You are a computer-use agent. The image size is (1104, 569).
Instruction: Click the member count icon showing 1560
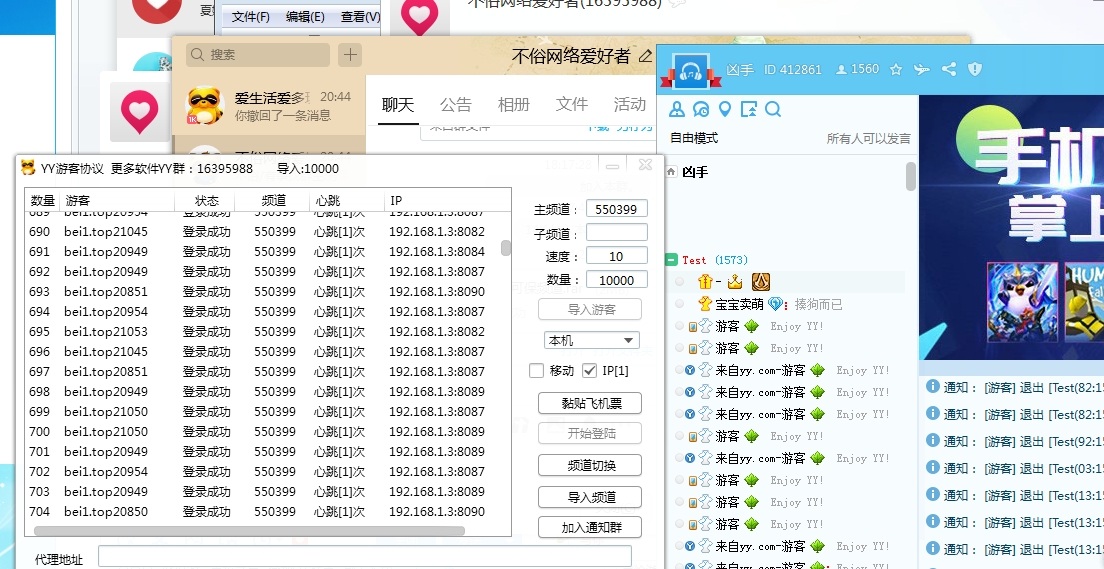(841, 70)
